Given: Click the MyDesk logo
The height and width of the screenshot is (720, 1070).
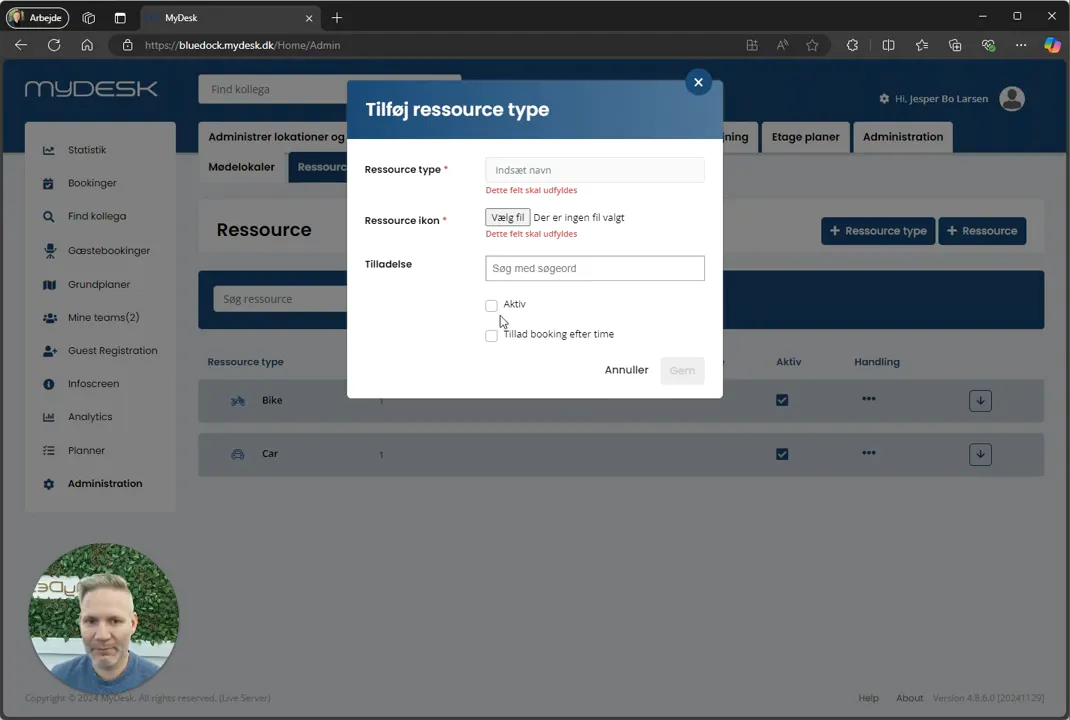Looking at the screenshot, I should coord(91,89).
